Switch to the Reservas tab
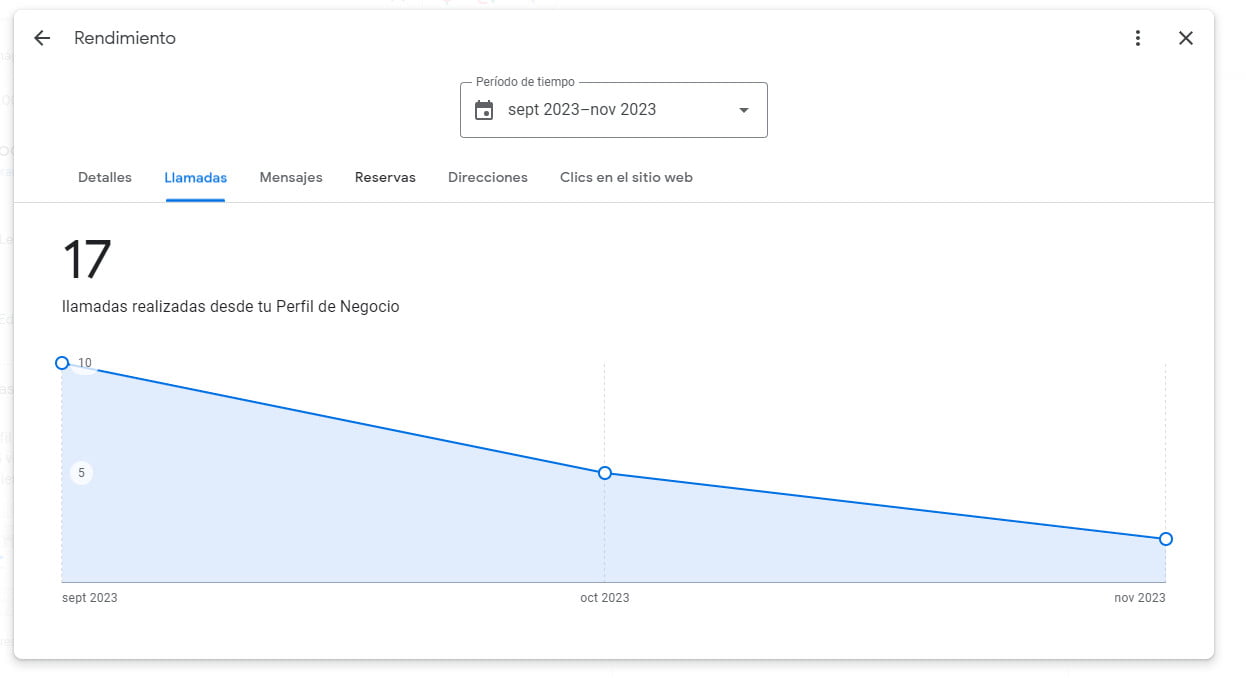 tap(385, 177)
